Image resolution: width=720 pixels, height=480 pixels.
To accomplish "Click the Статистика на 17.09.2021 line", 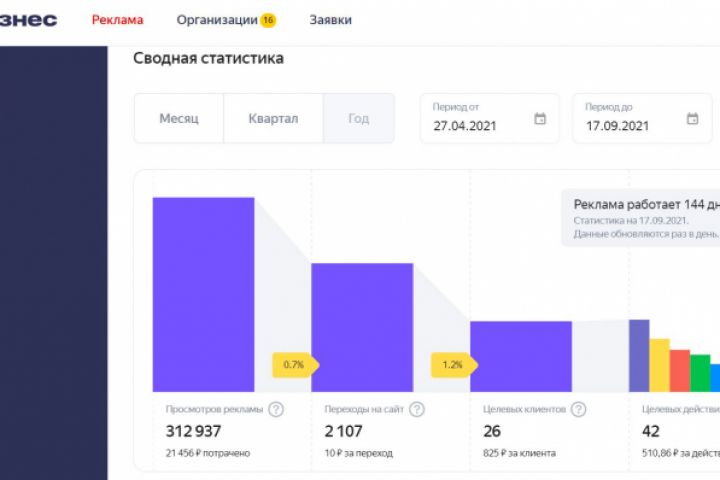I will (631, 220).
